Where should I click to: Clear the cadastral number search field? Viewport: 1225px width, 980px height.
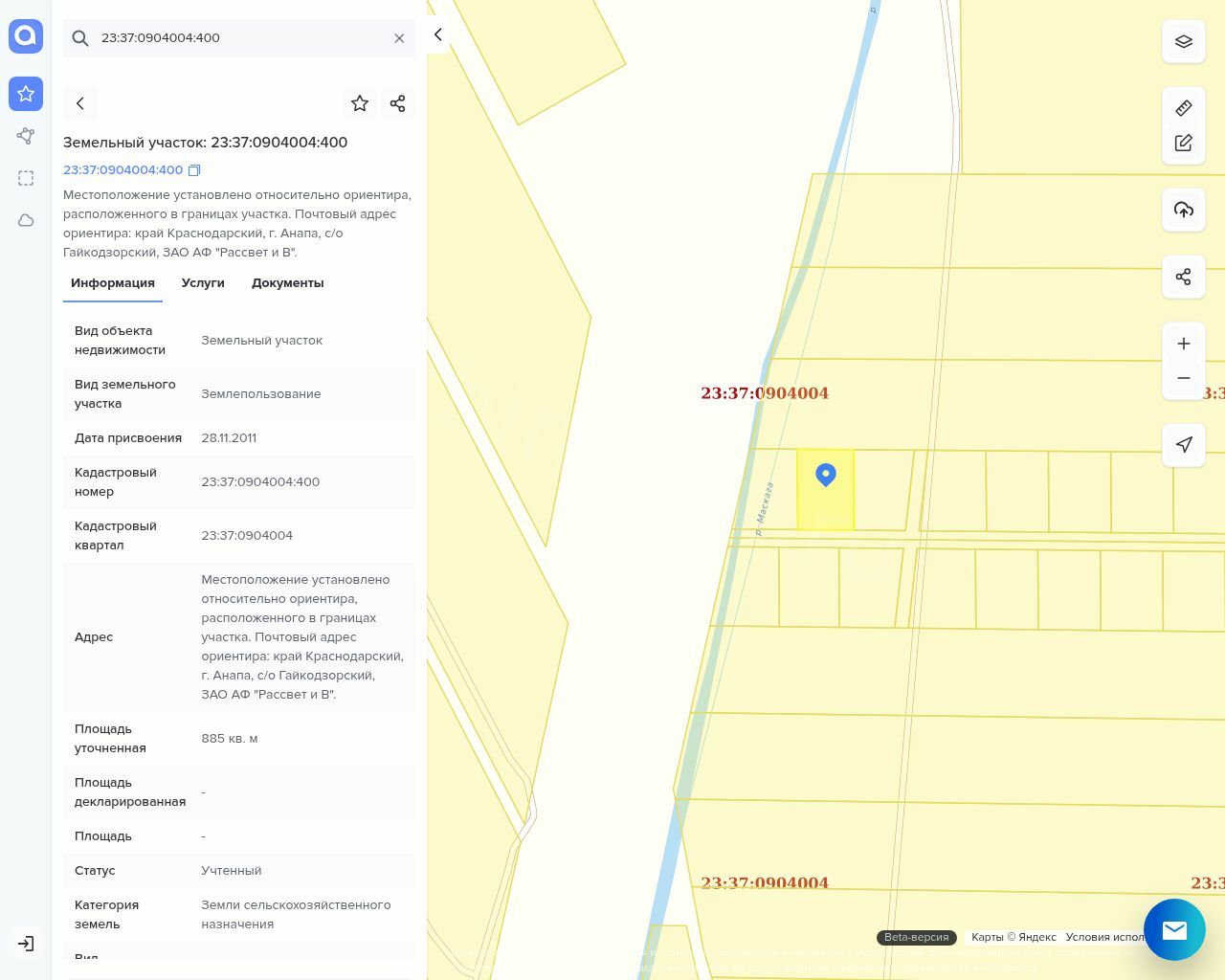[x=399, y=38]
